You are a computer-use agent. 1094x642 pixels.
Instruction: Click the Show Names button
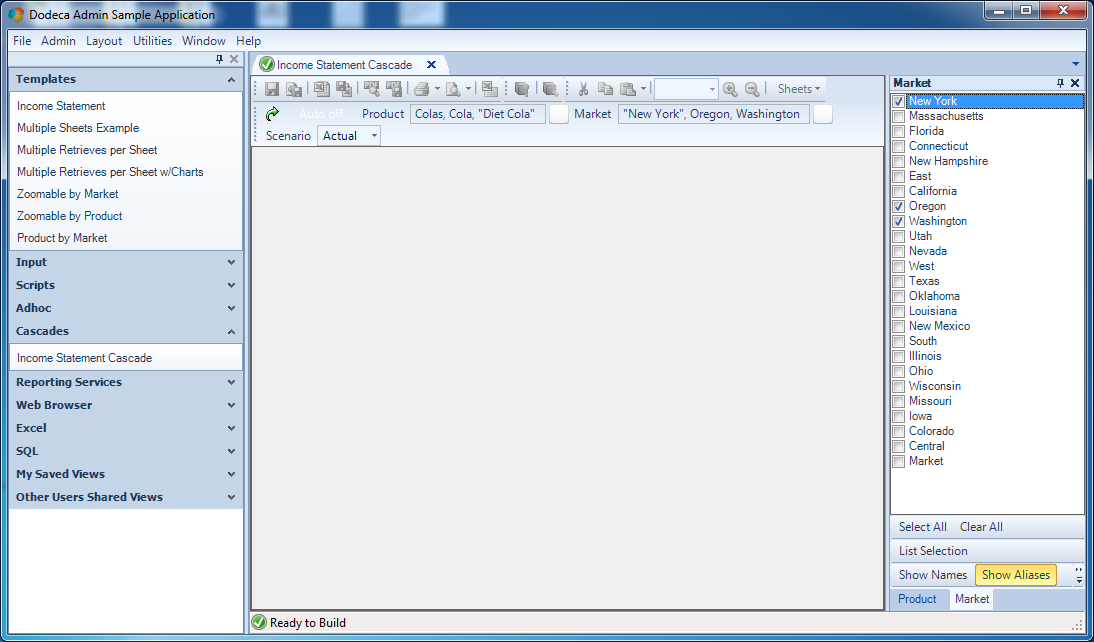[933, 575]
